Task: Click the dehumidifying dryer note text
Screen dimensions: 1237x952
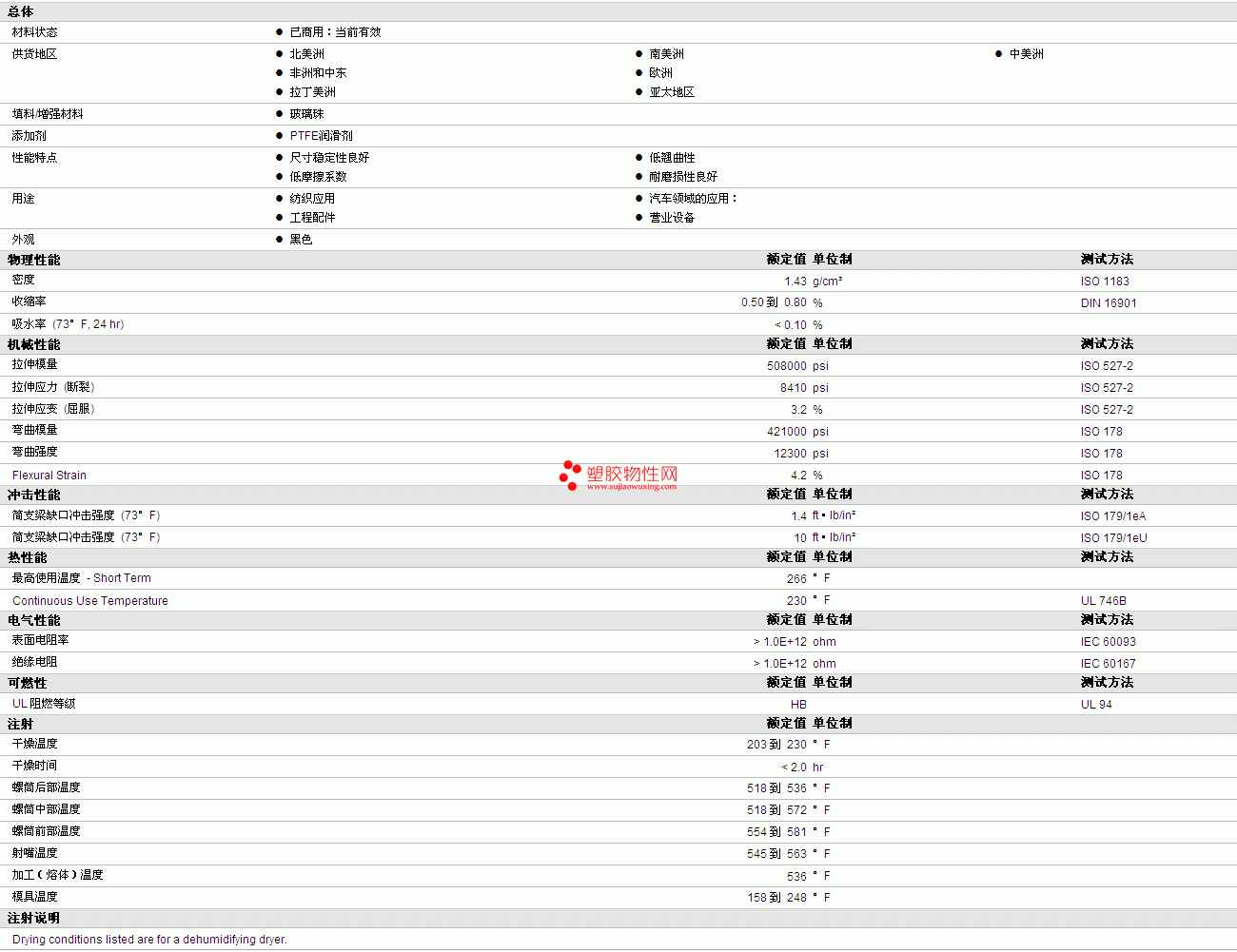Action: tap(149, 940)
